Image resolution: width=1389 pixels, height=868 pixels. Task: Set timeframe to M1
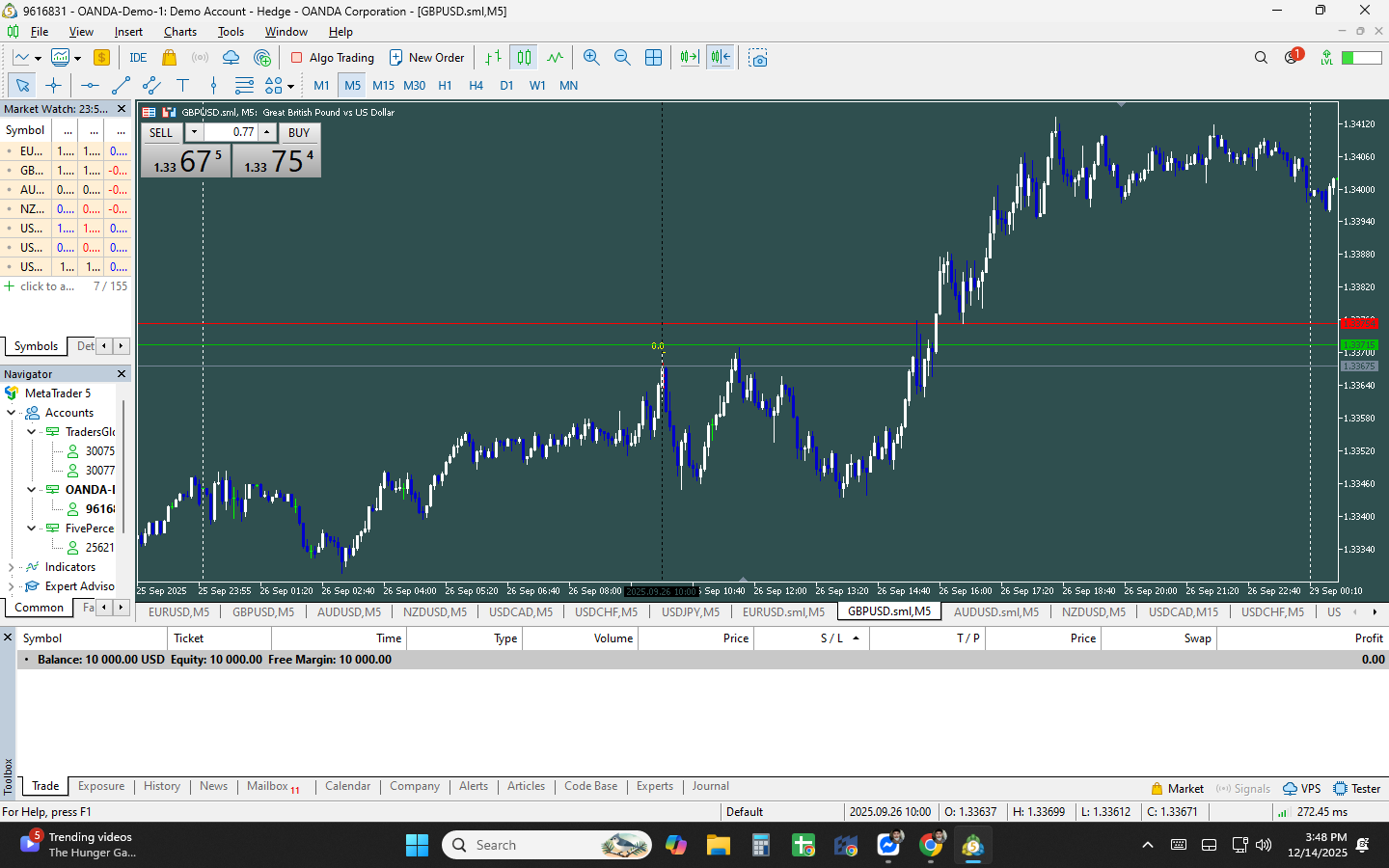(x=321, y=86)
